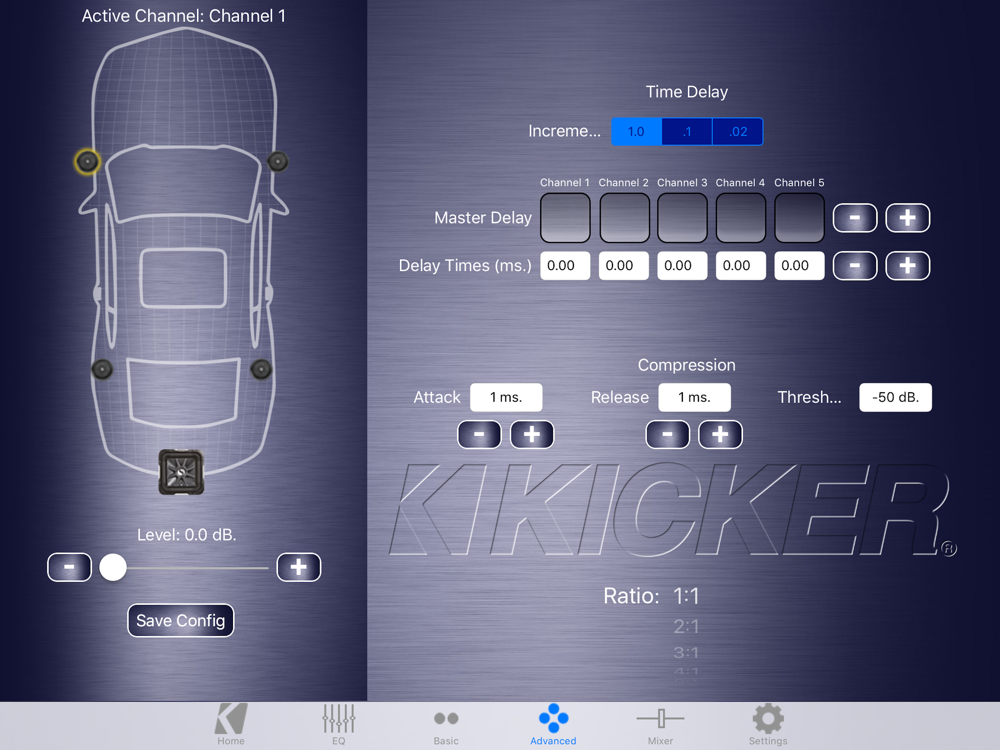The width and height of the screenshot is (1000, 750).
Task: Click the Threshold -50 dB field
Action: click(895, 397)
